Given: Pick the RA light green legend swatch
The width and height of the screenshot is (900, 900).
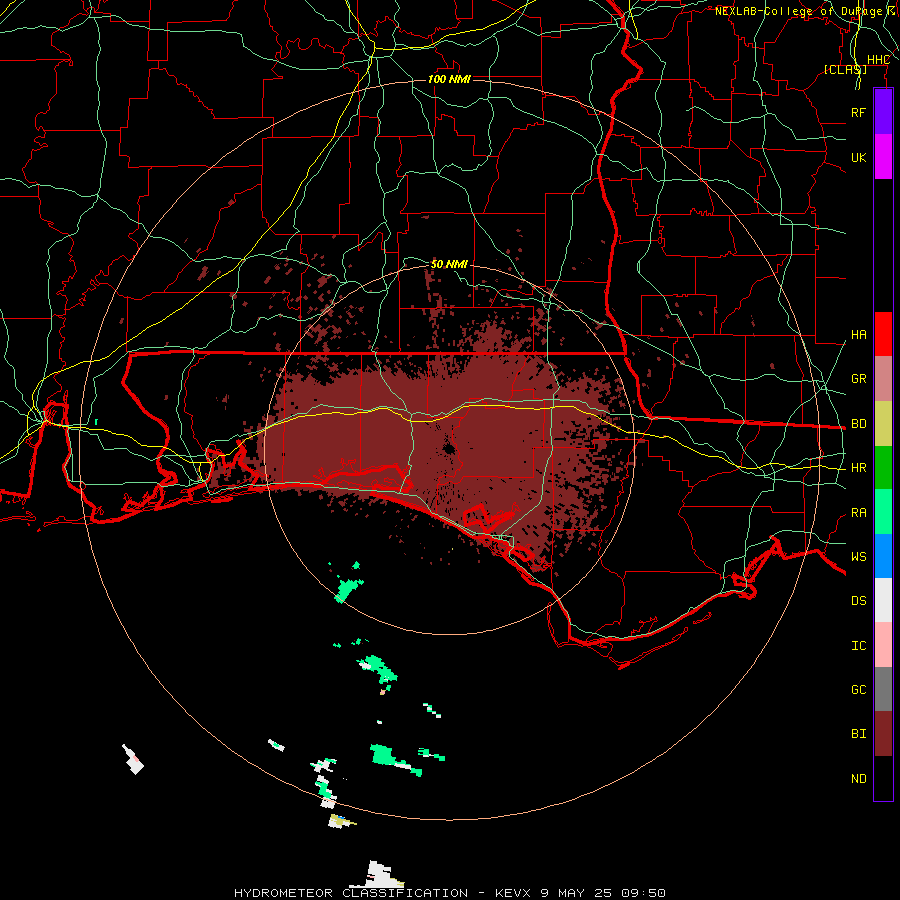Looking at the screenshot, I should tap(883, 512).
